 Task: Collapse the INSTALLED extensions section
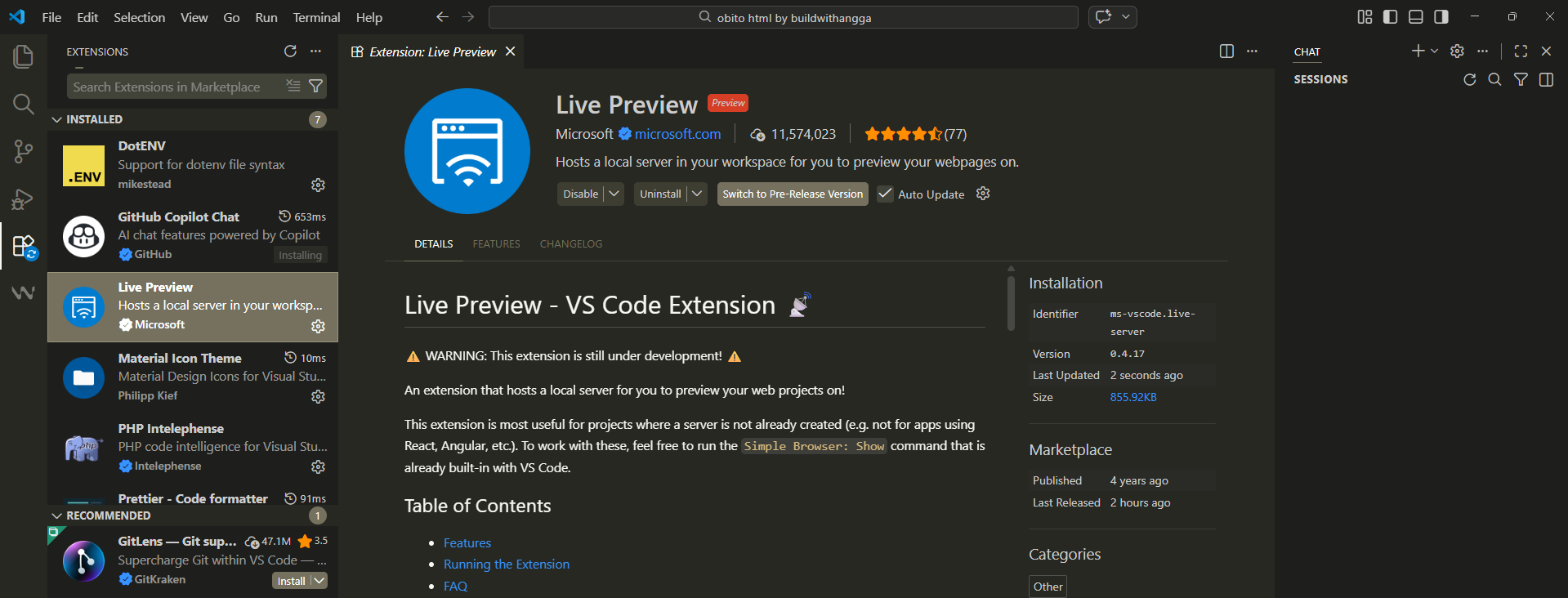coord(57,119)
